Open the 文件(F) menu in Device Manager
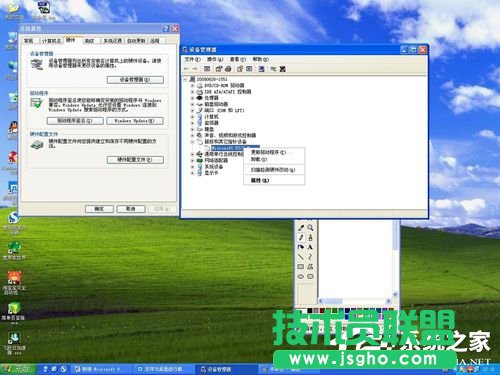Screen dimensions: 500x375 coord(192,59)
